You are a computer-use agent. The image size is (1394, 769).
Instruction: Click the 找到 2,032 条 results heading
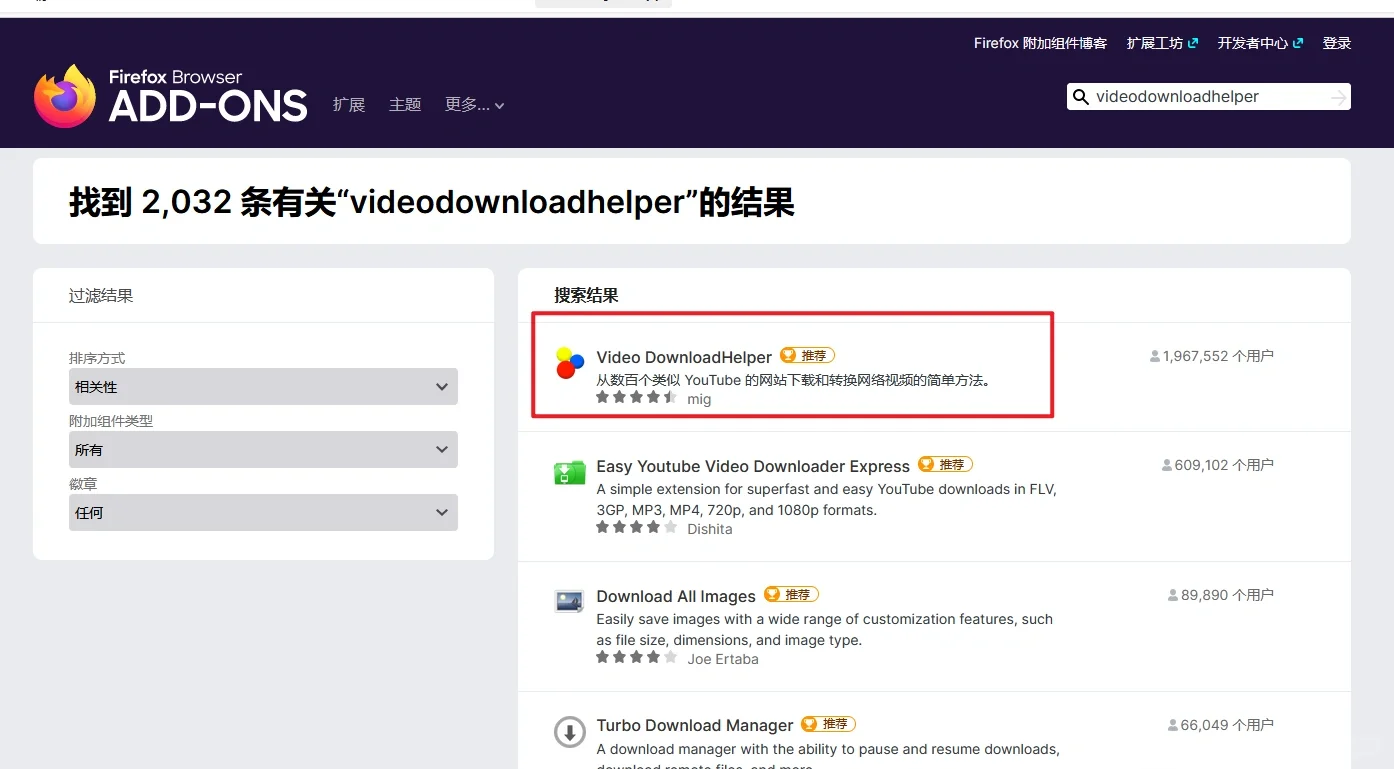tap(432, 202)
